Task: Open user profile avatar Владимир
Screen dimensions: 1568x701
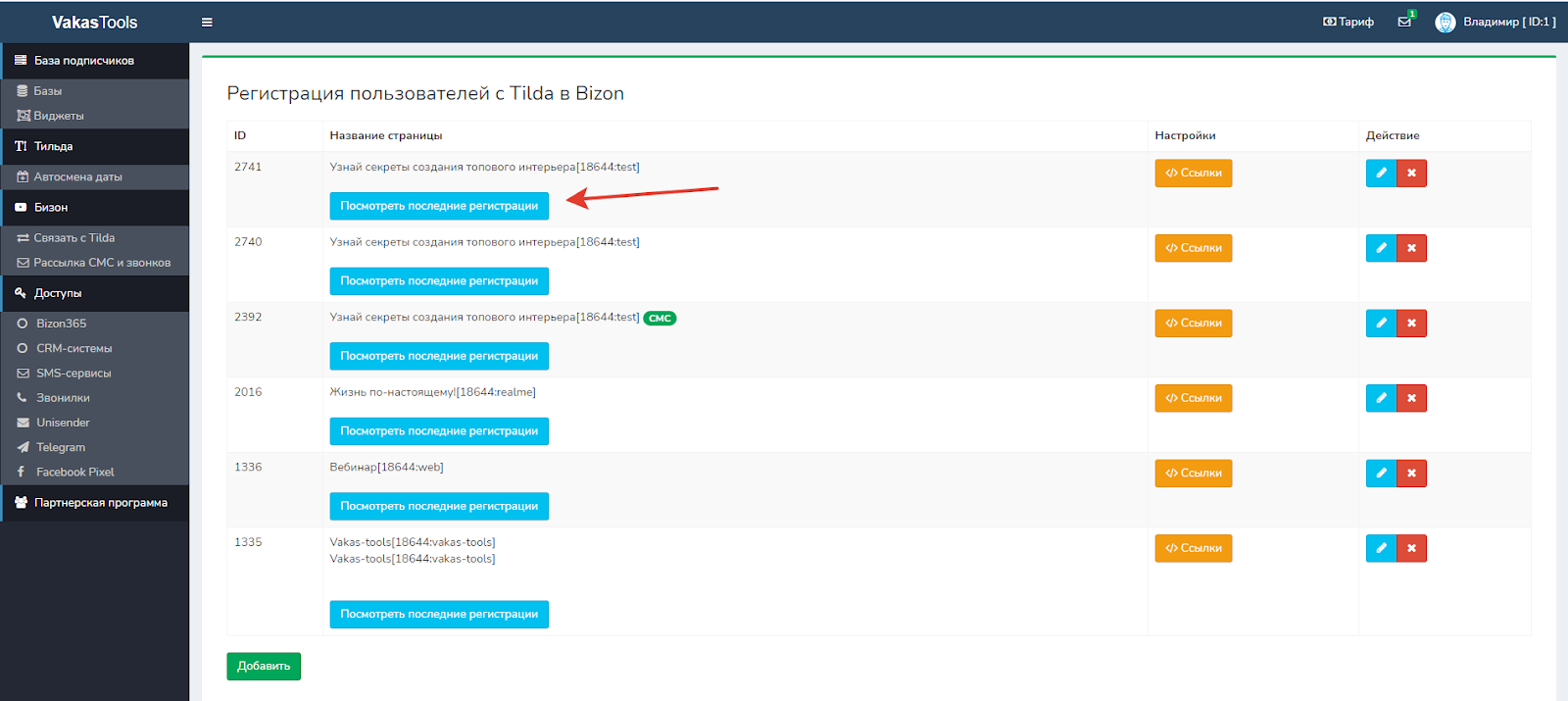Action: coord(1445,23)
